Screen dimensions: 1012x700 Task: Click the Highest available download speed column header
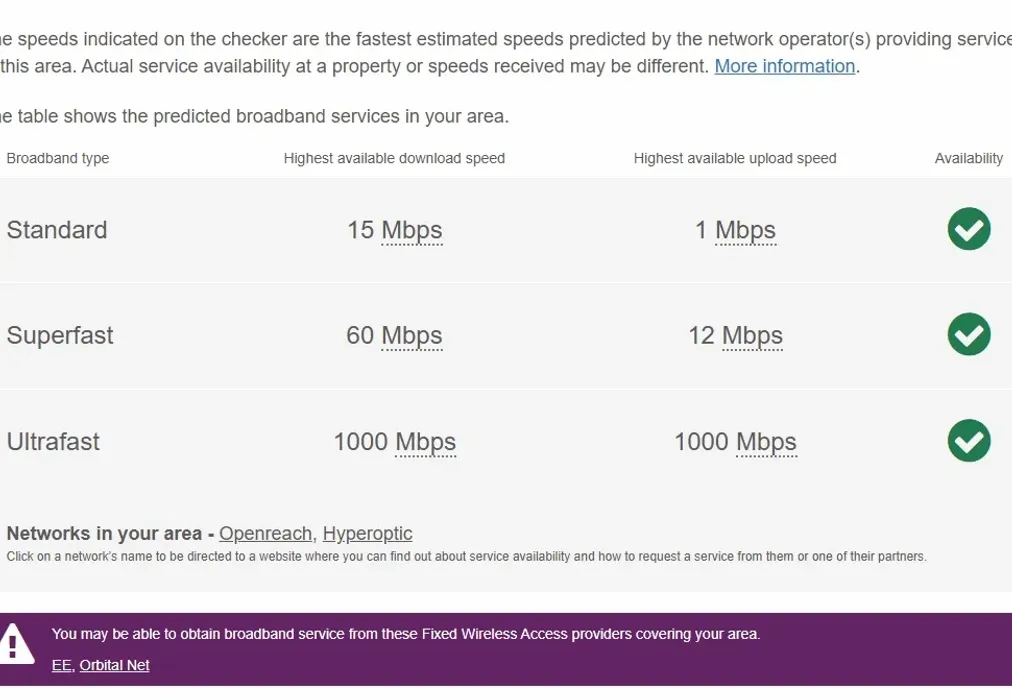click(x=394, y=158)
